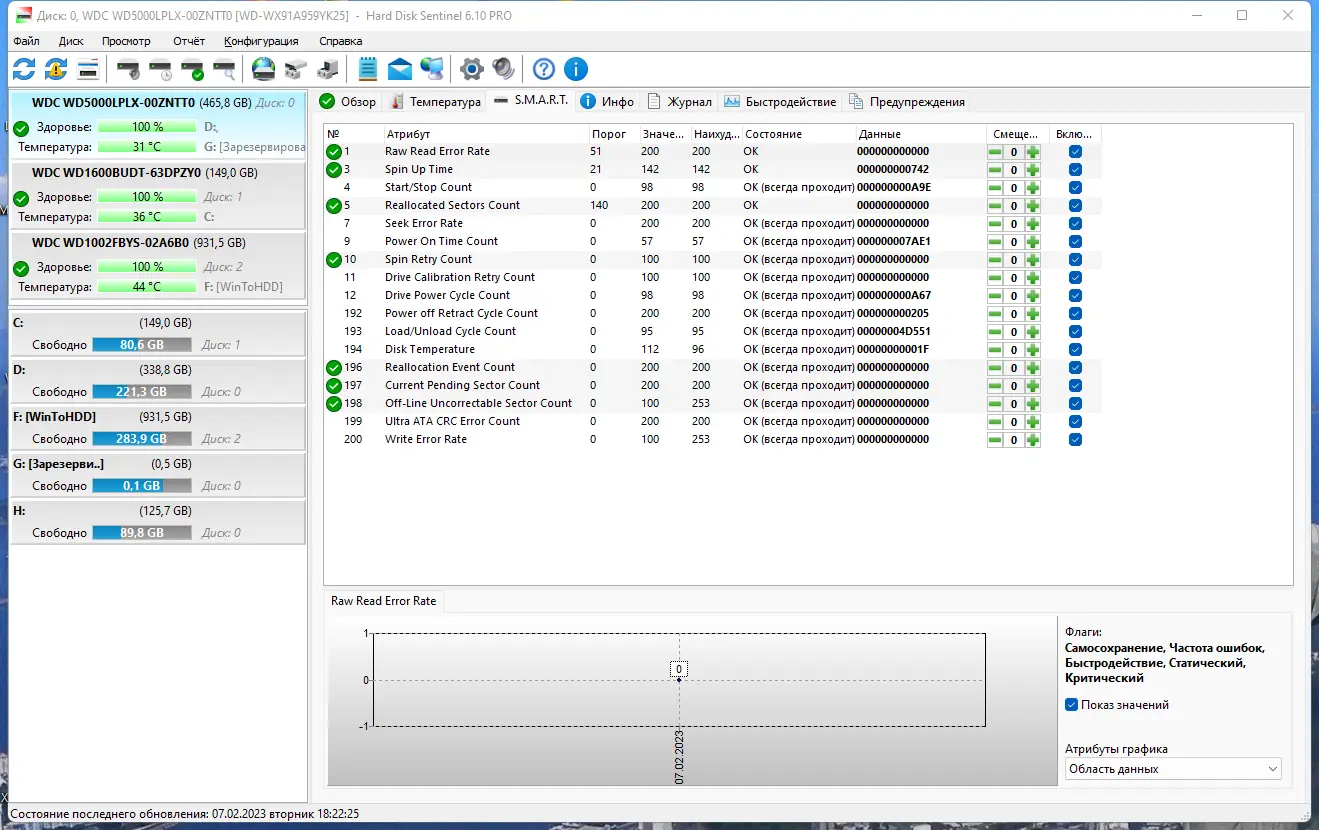
Task: Open the Просмотр menu
Action: tap(126, 41)
